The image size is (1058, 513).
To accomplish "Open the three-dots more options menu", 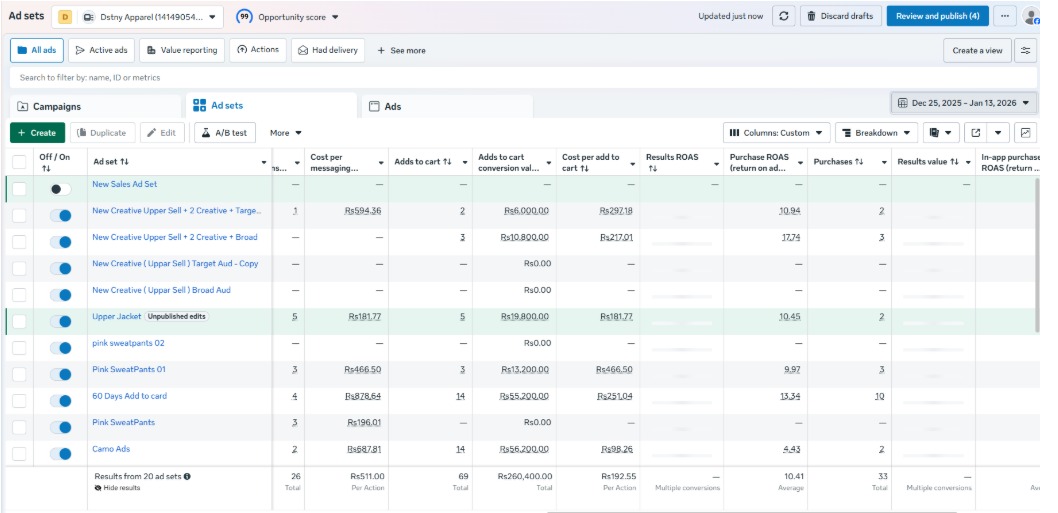I will [1005, 16].
